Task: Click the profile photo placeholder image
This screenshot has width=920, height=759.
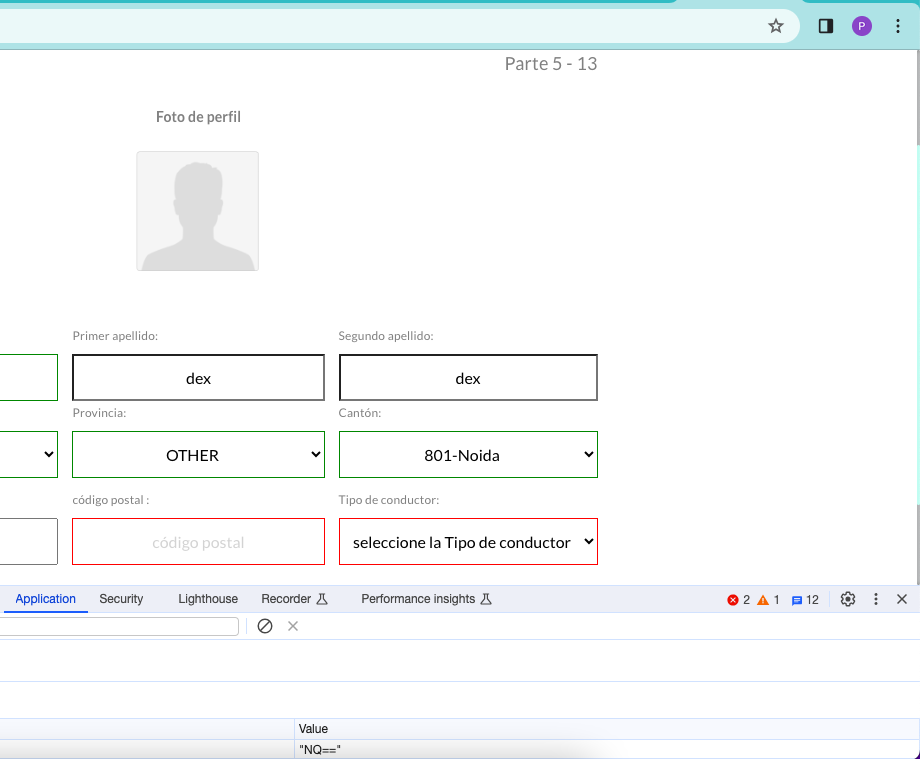Action: [198, 211]
